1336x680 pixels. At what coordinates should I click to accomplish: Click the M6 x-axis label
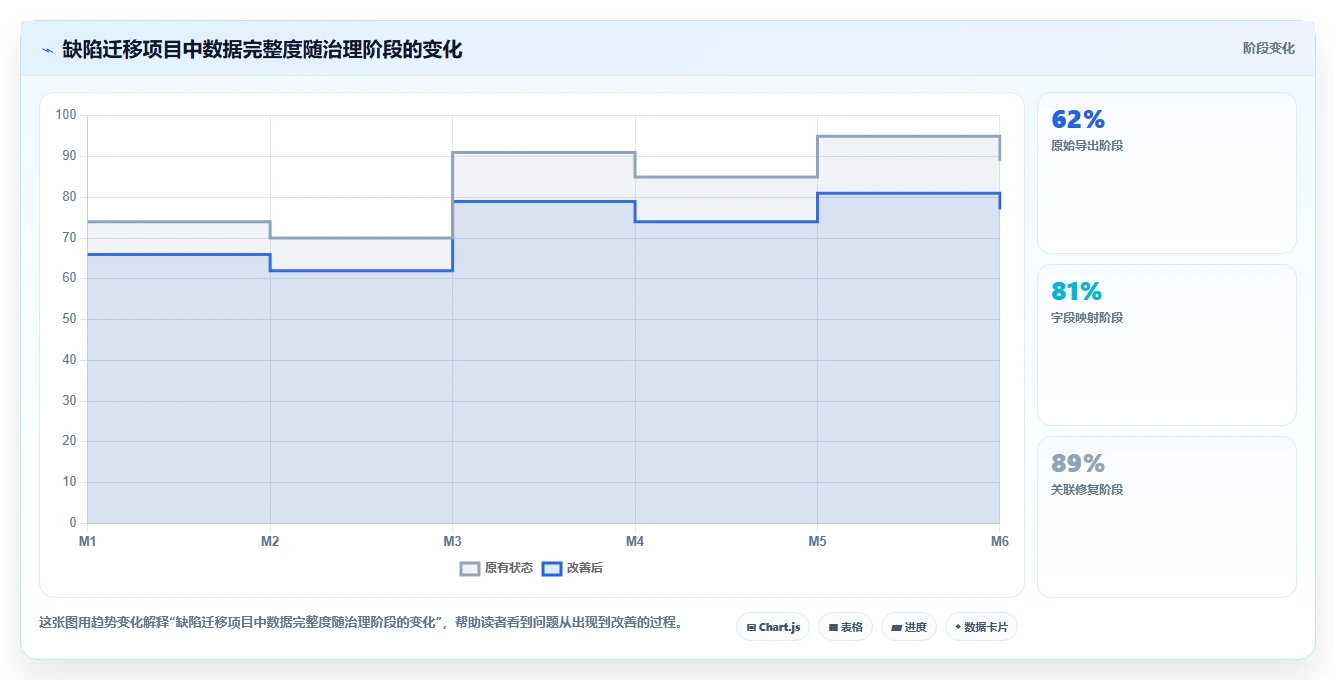point(1000,541)
